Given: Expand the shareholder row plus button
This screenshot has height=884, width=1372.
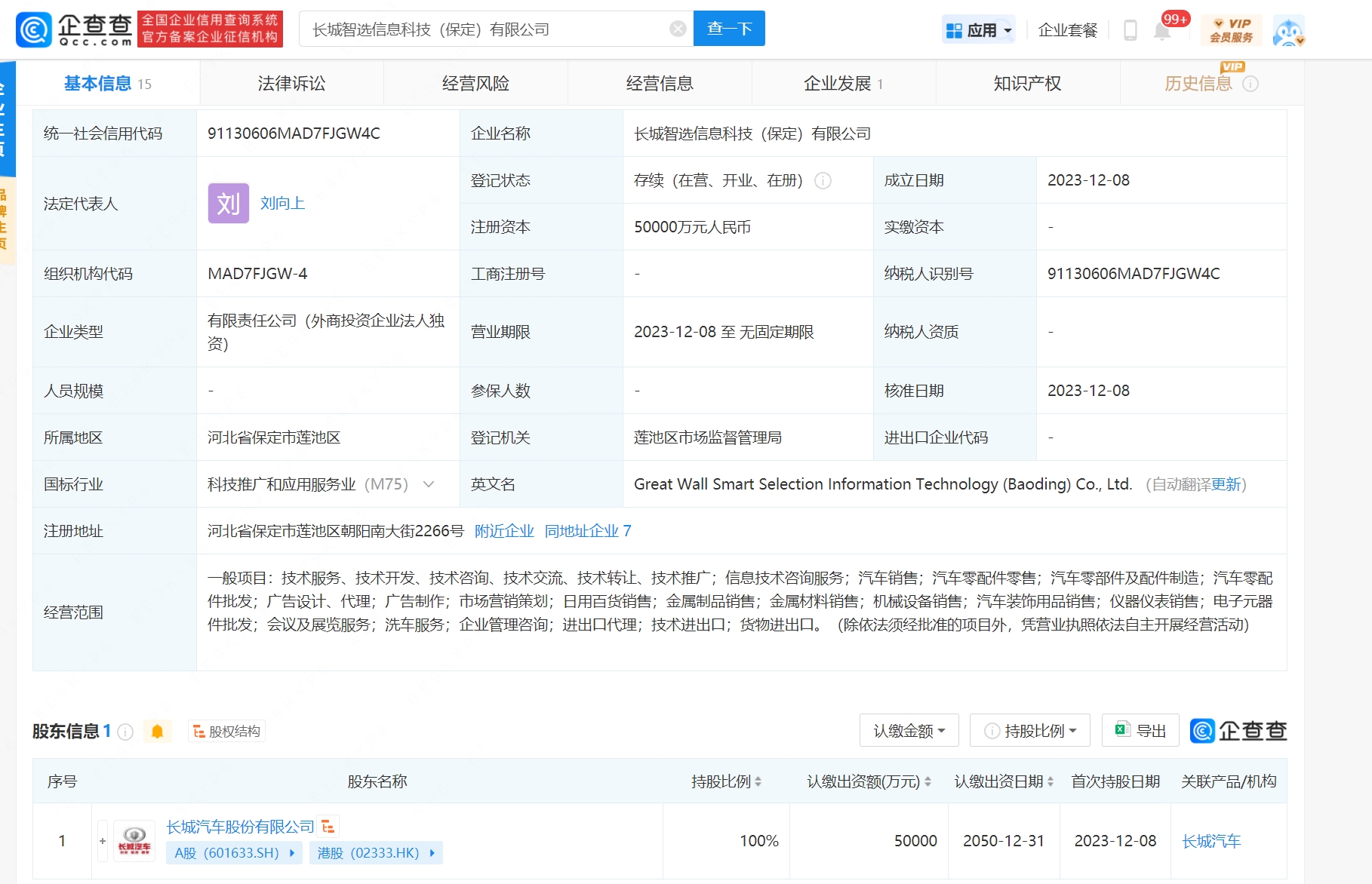Looking at the screenshot, I should point(103,841).
